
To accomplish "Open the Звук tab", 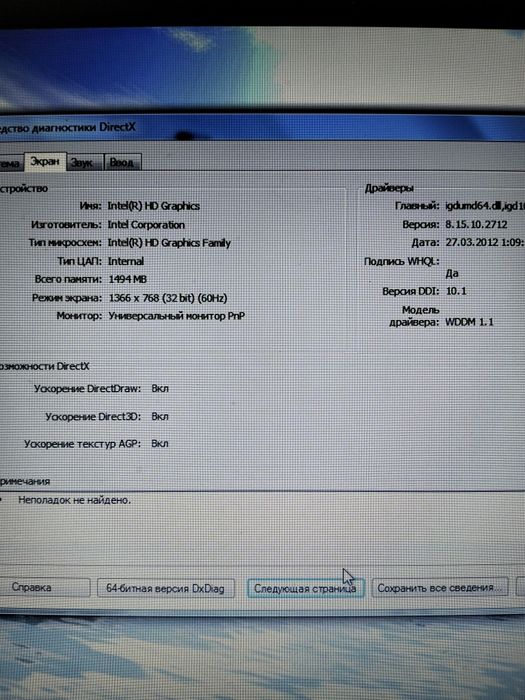I will coord(85,162).
